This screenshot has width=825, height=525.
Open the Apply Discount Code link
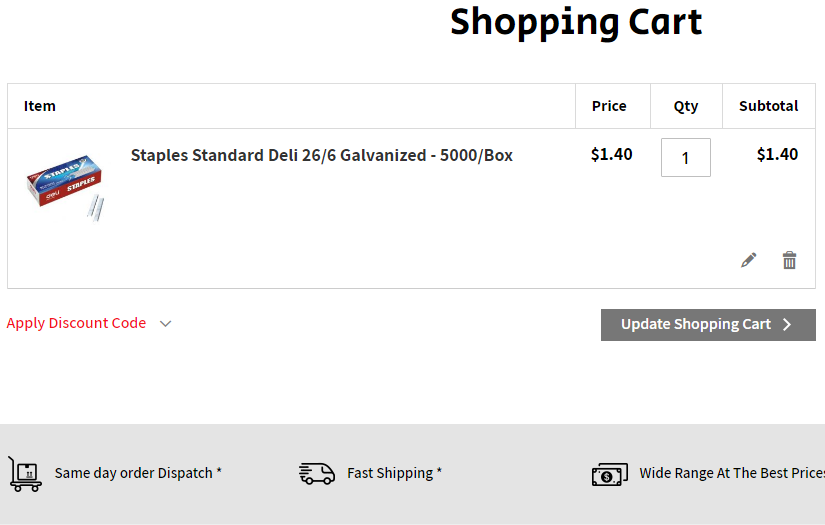[x=77, y=323]
